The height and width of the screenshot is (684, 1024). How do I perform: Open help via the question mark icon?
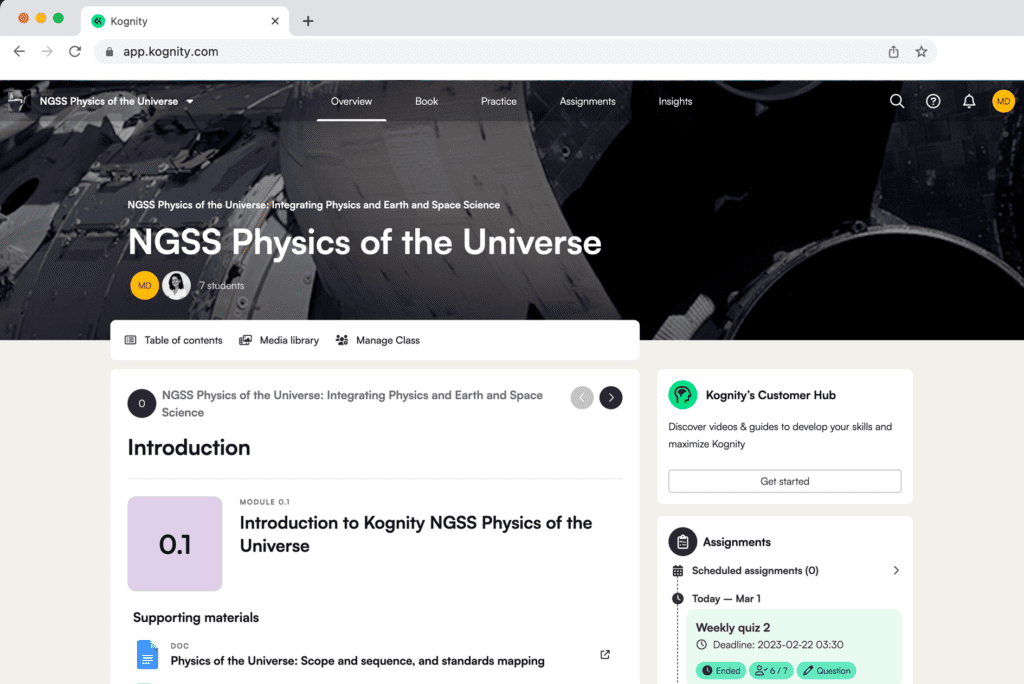933,101
